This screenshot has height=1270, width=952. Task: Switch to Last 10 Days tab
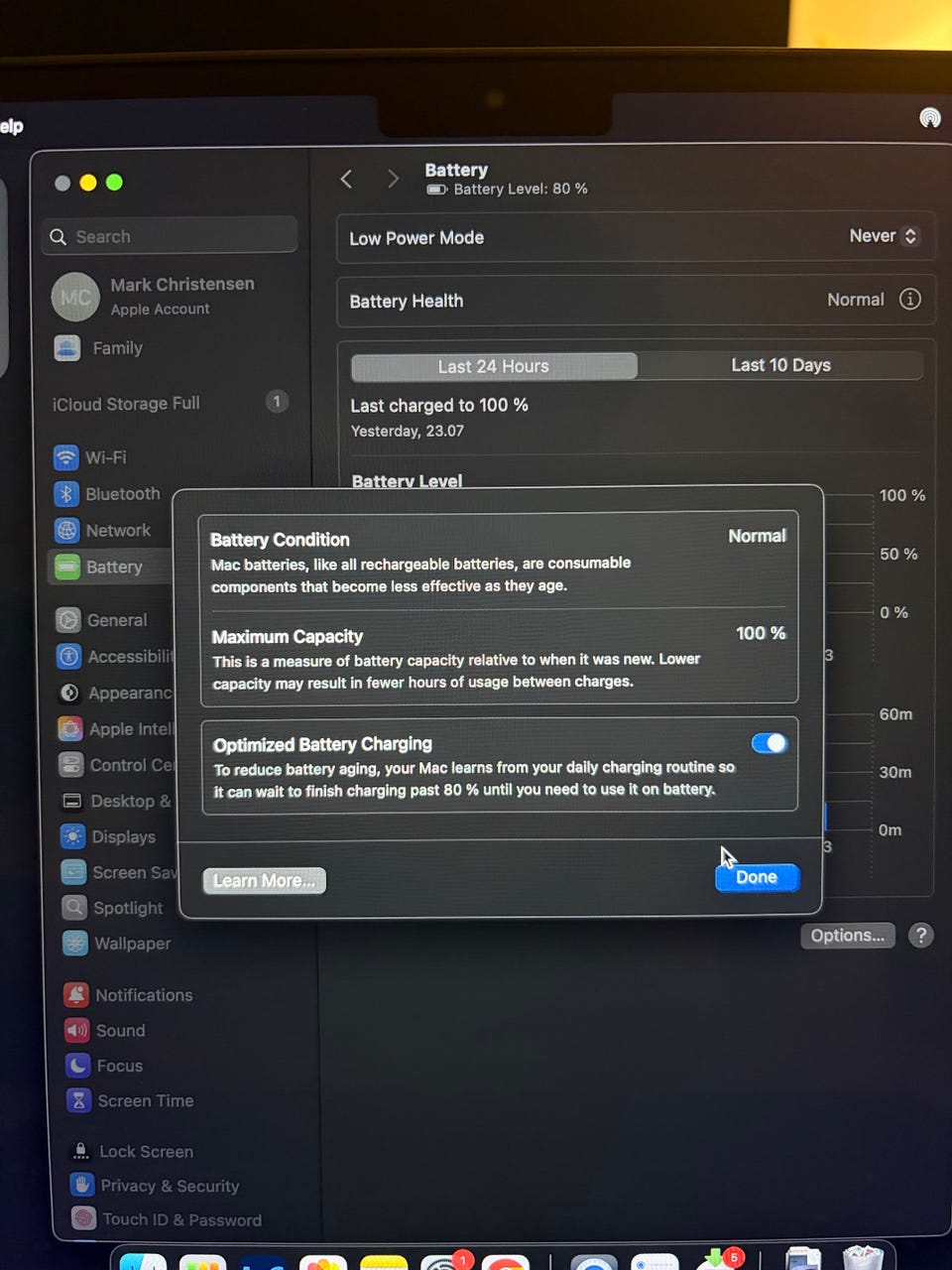(x=780, y=365)
